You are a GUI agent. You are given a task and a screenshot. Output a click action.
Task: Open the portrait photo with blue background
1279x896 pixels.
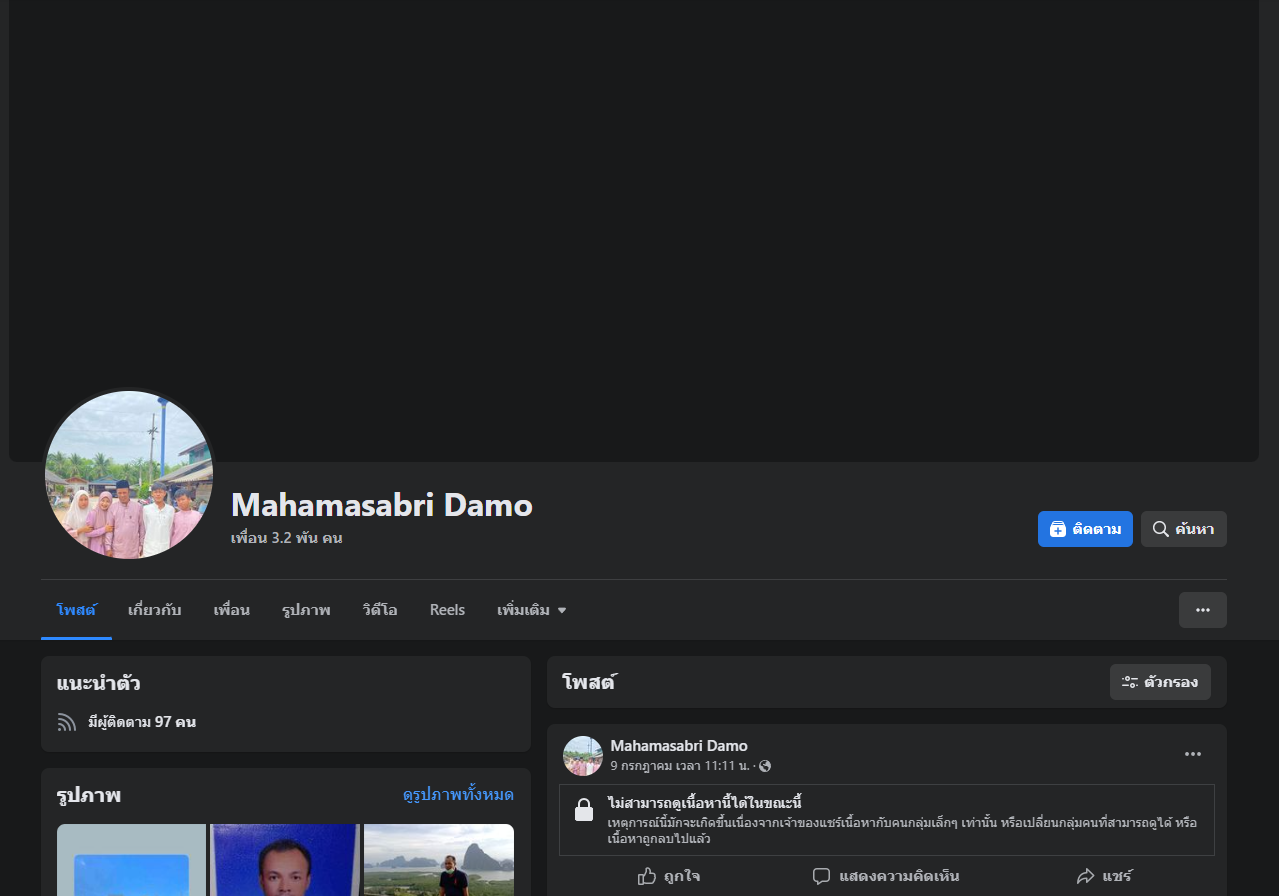[285, 860]
